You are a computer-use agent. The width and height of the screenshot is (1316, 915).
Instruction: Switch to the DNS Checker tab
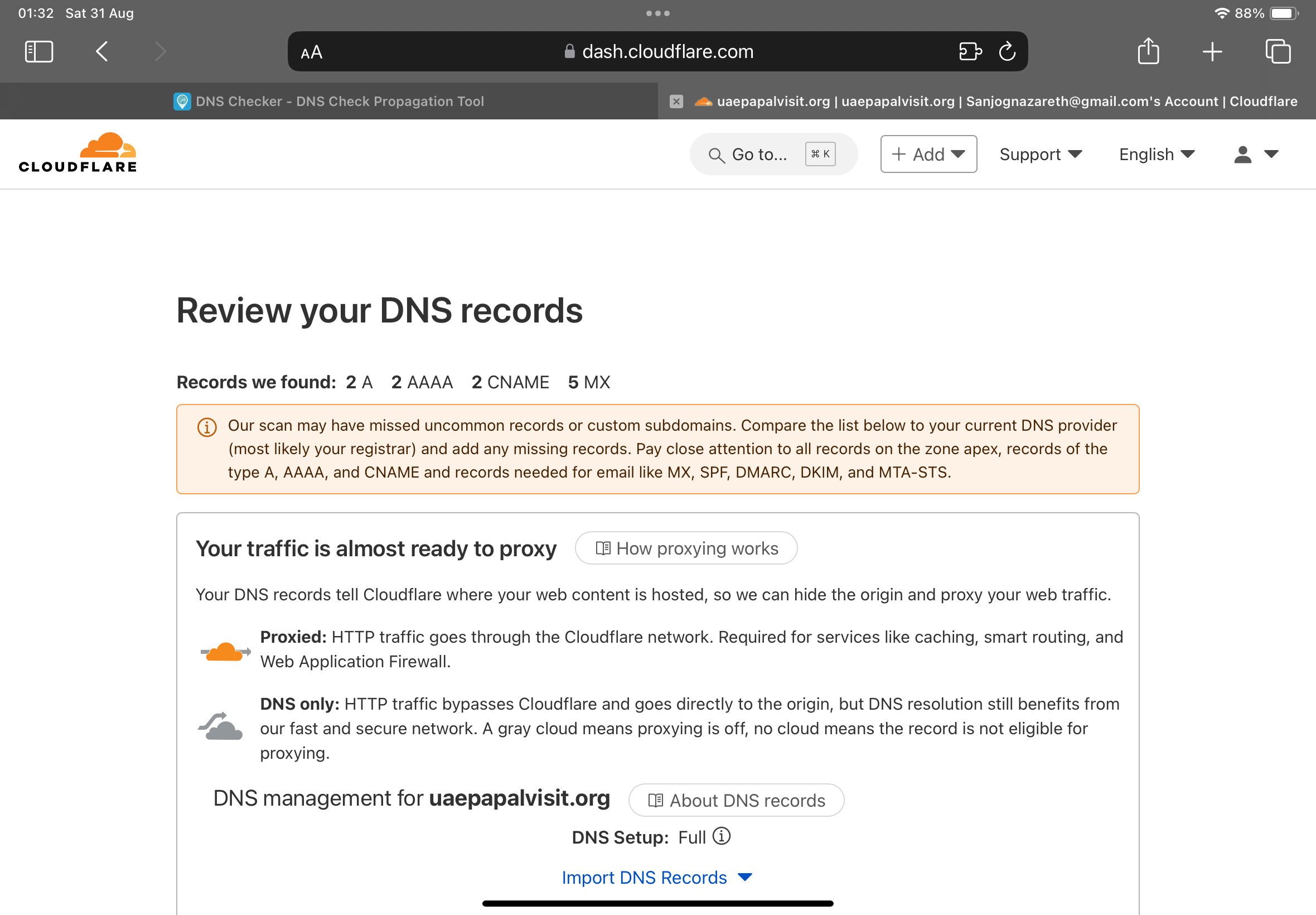point(329,102)
